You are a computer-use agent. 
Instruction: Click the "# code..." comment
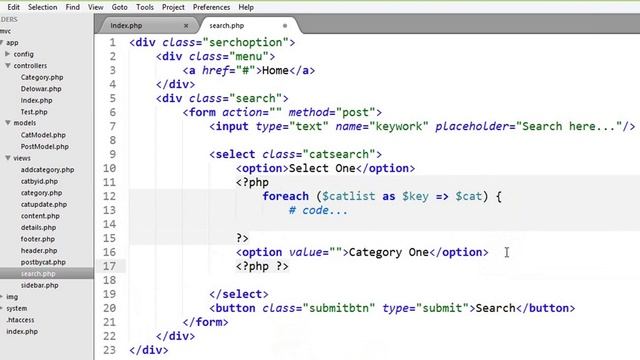click(318, 210)
